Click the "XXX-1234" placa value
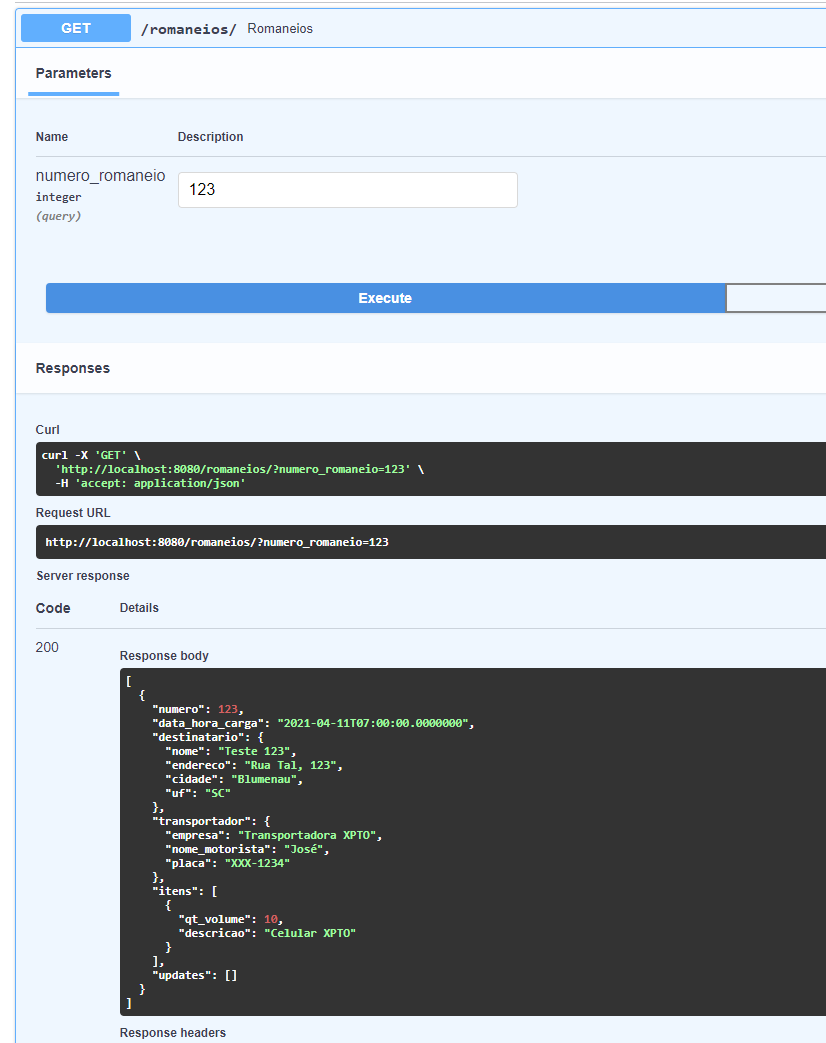This screenshot has height=1043, width=826. click(257, 863)
